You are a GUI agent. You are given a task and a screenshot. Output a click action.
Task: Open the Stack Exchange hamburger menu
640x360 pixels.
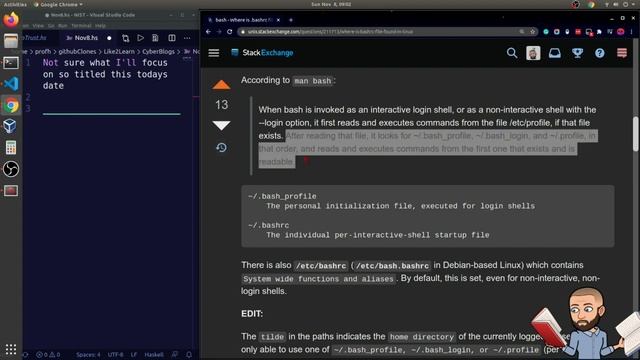(214, 53)
